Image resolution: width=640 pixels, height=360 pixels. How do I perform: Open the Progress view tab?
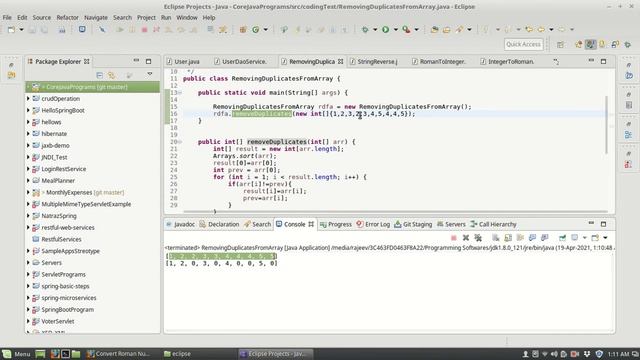336,224
